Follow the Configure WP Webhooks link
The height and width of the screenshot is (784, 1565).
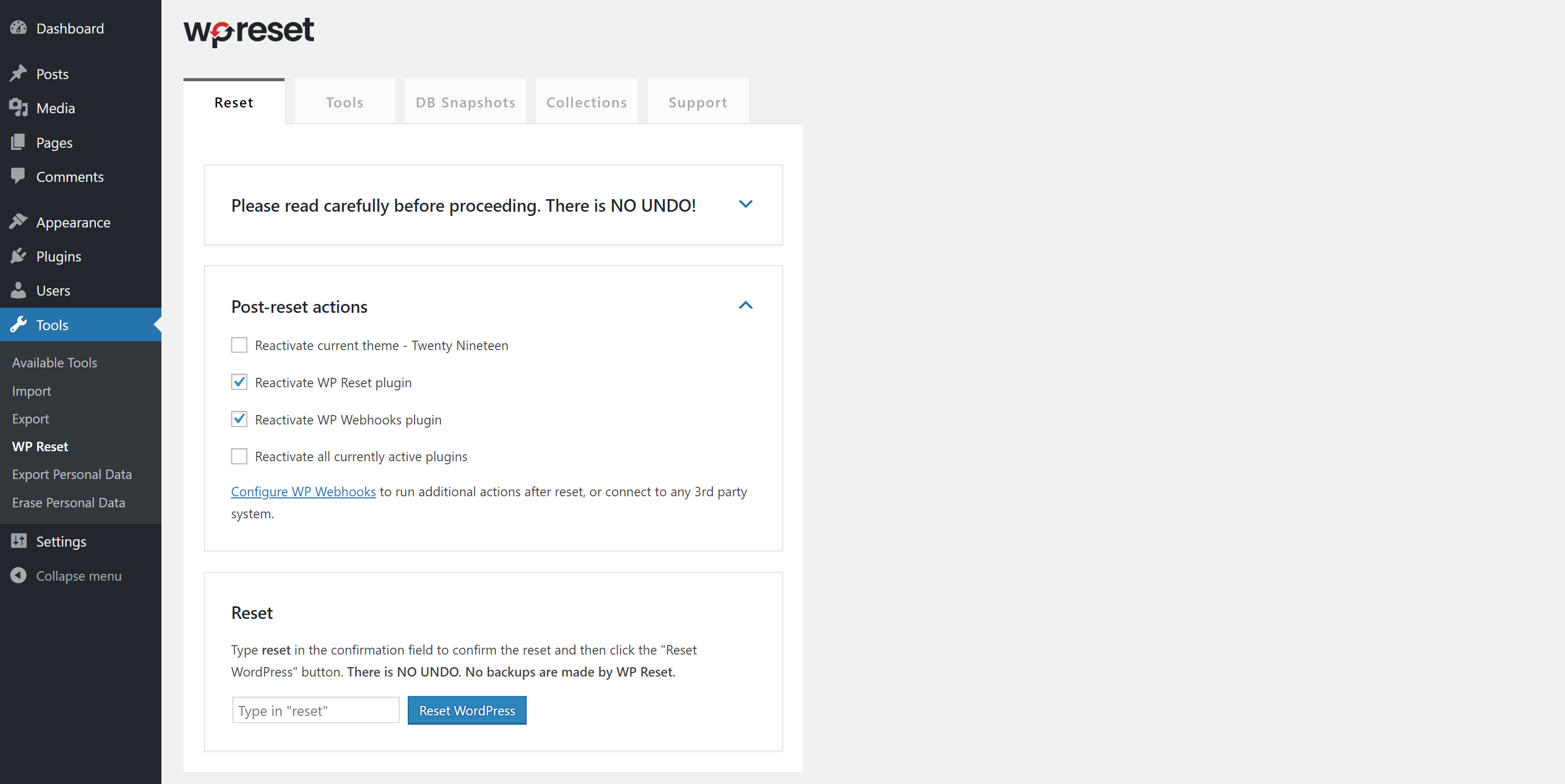tap(303, 491)
